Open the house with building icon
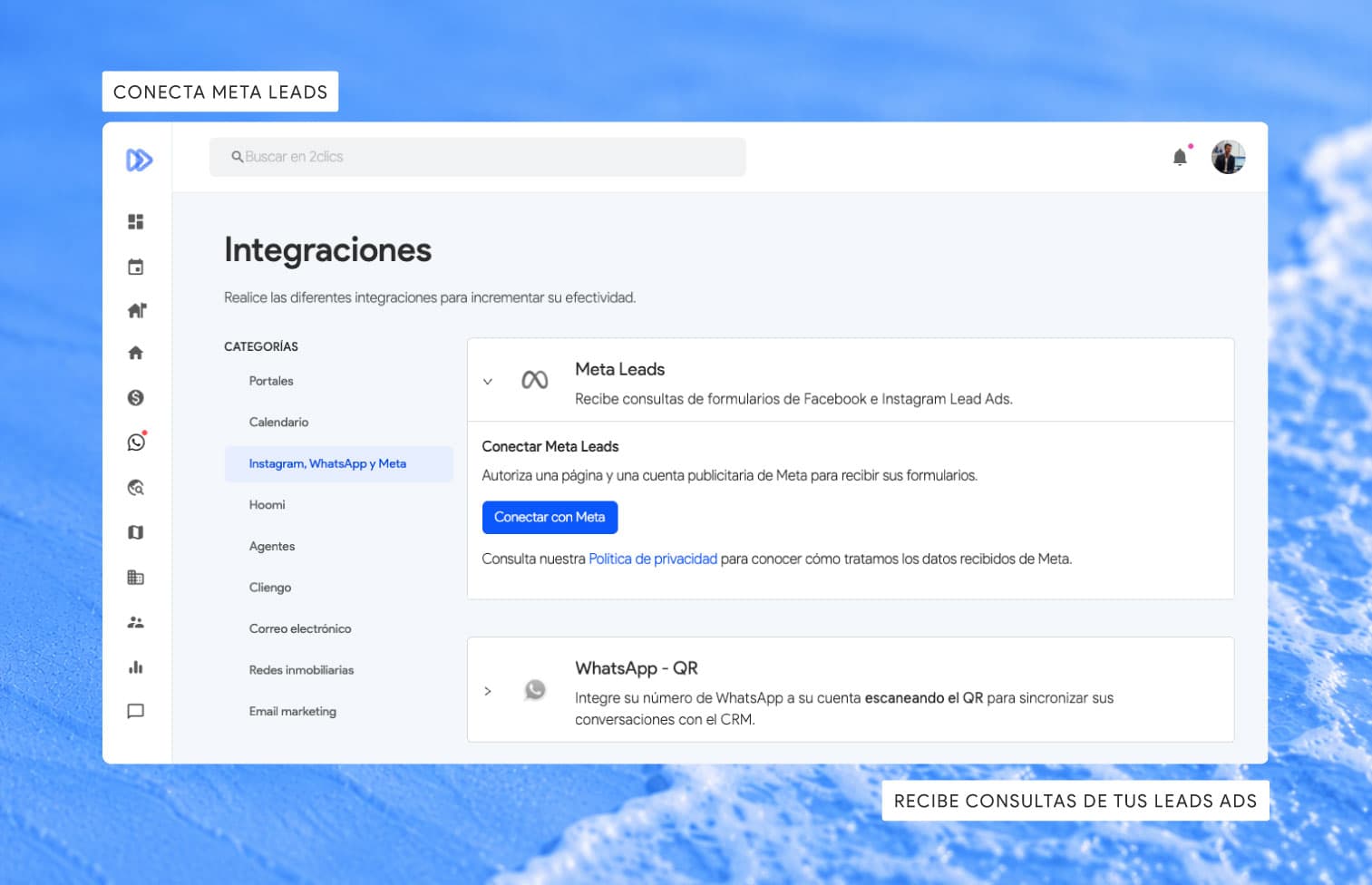The image size is (1372, 885). 136,310
